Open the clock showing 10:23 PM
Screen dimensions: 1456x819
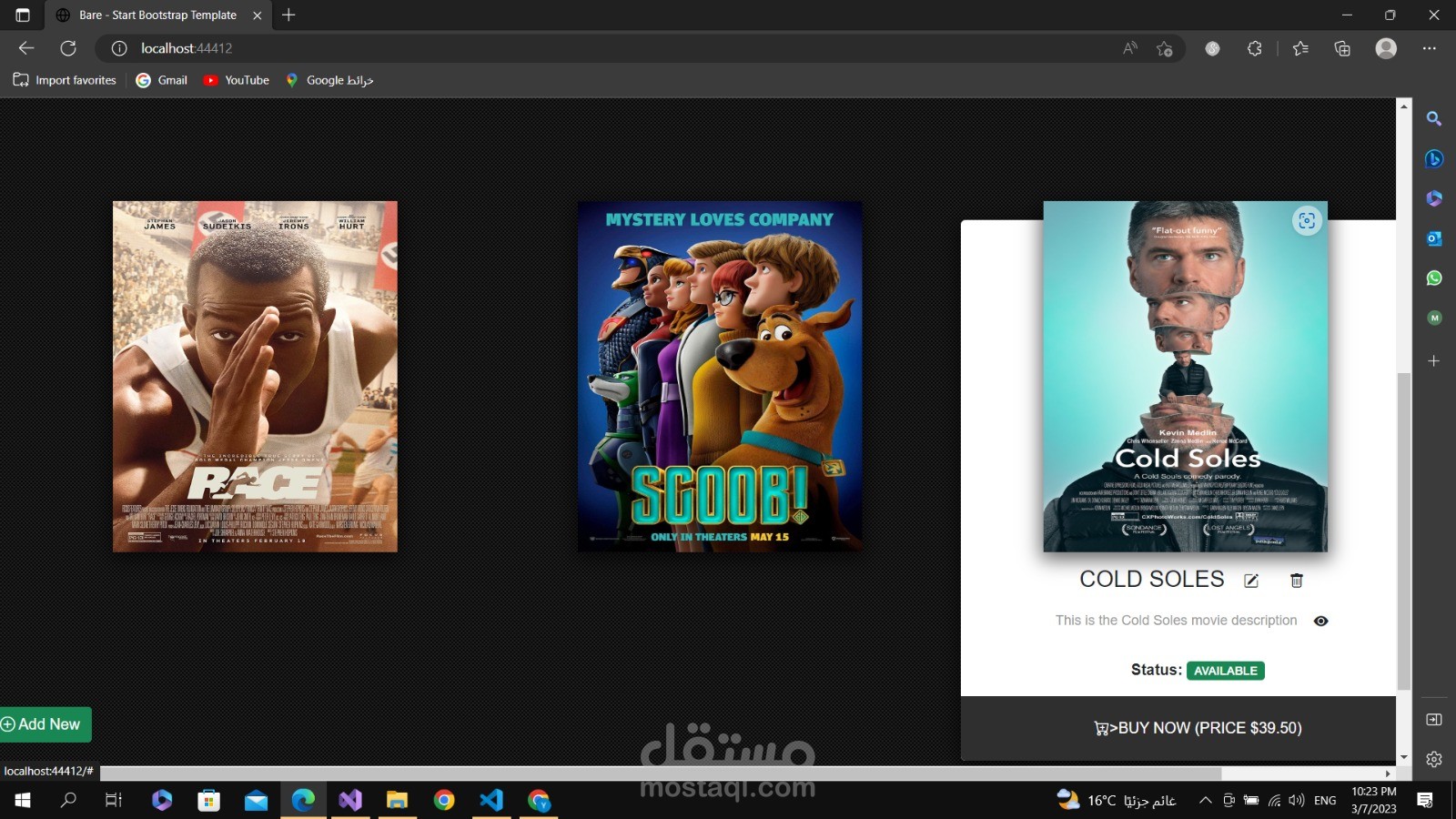(1374, 801)
